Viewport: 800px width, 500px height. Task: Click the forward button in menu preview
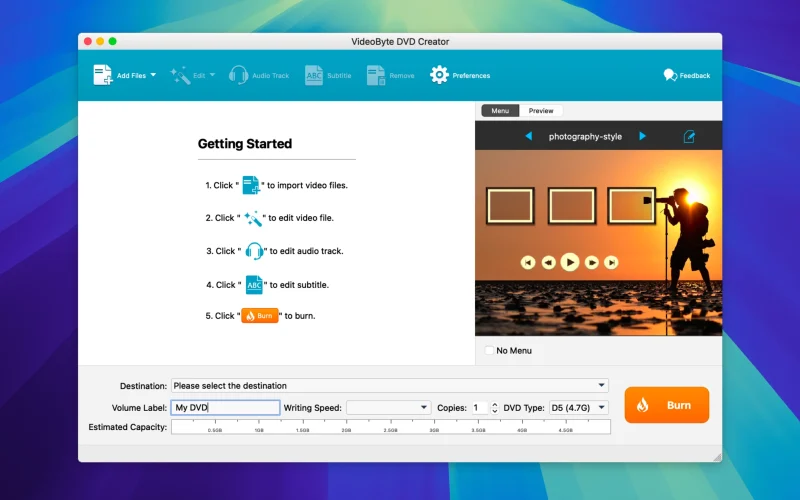[591, 262]
